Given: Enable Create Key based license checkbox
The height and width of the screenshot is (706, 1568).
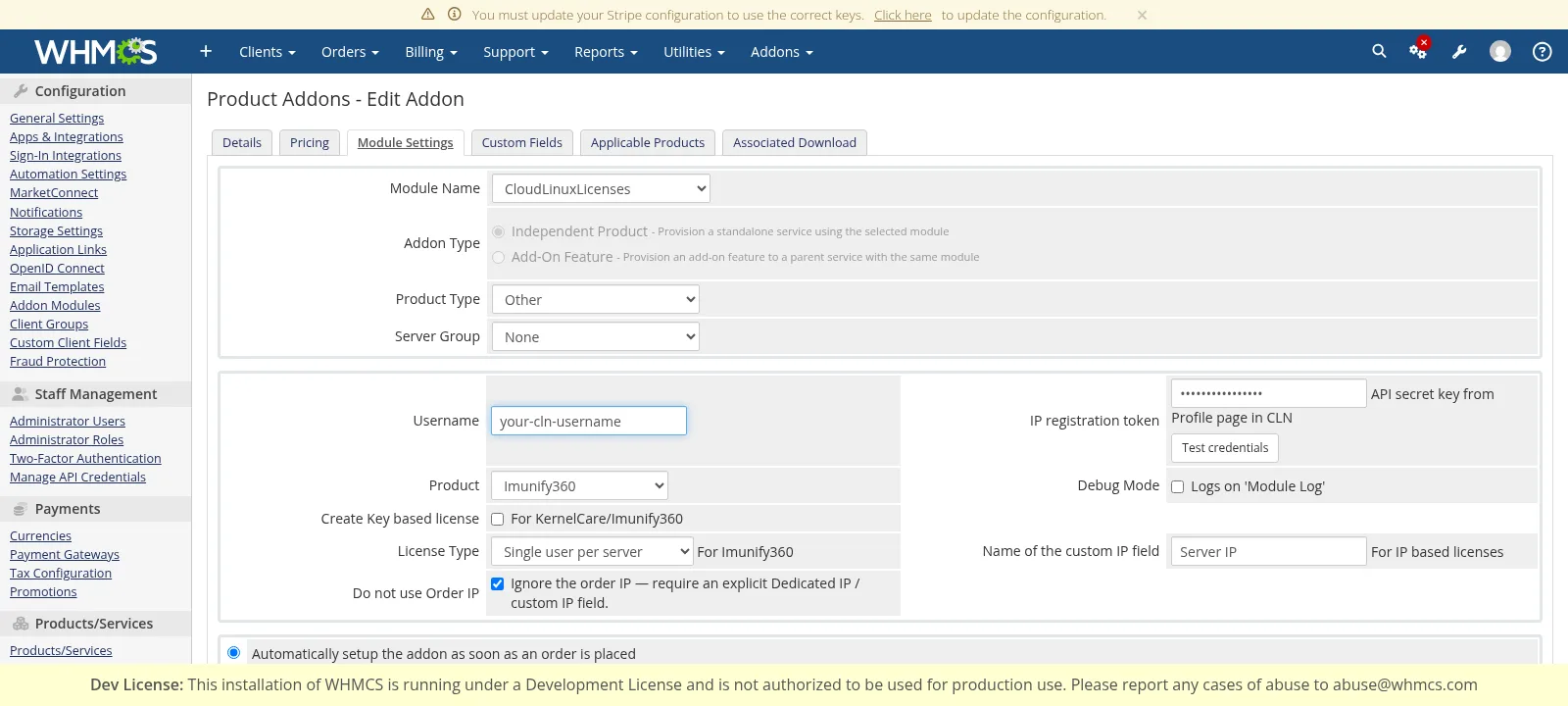Looking at the screenshot, I should pos(497,519).
